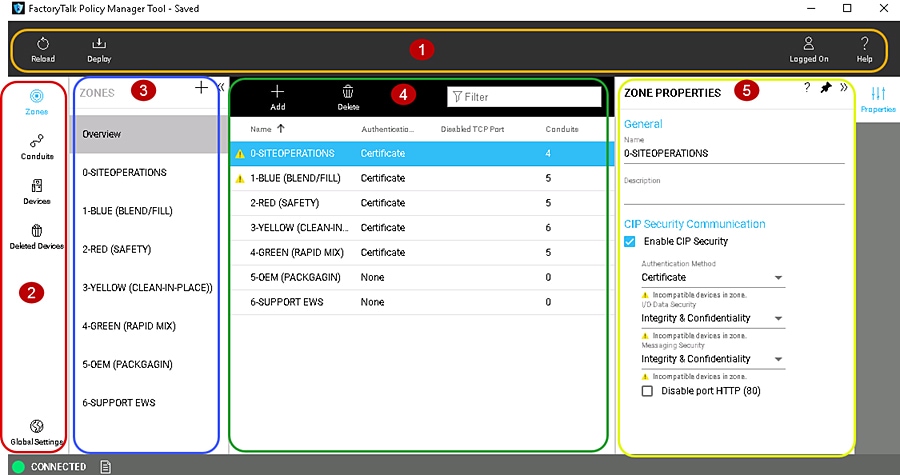Screen dimensions: 900x475
Task: Check Disable port HTTP (80)
Action: click(x=647, y=391)
